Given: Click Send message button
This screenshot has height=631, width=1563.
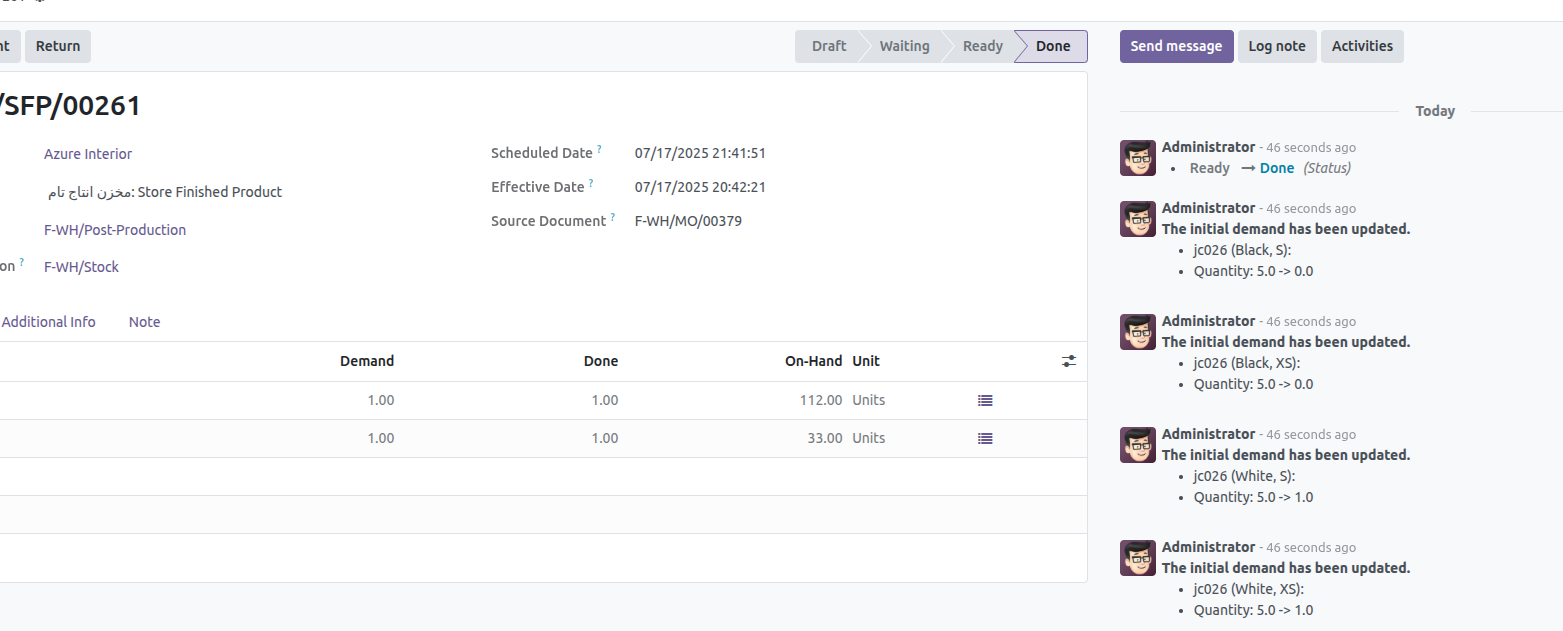Looking at the screenshot, I should (1176, 46).
